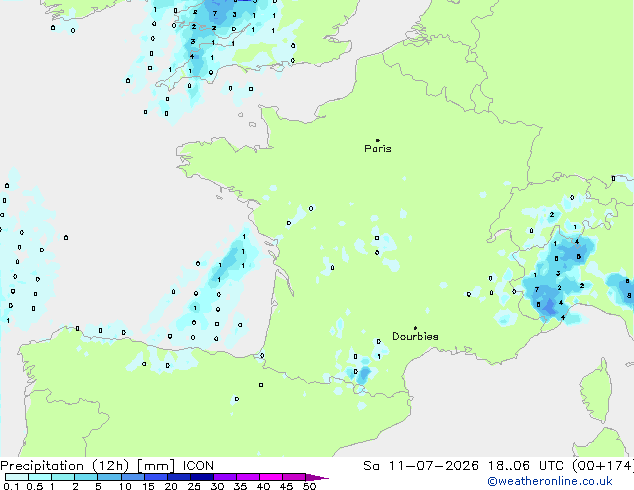Click the Paris city label

(378, 149)
